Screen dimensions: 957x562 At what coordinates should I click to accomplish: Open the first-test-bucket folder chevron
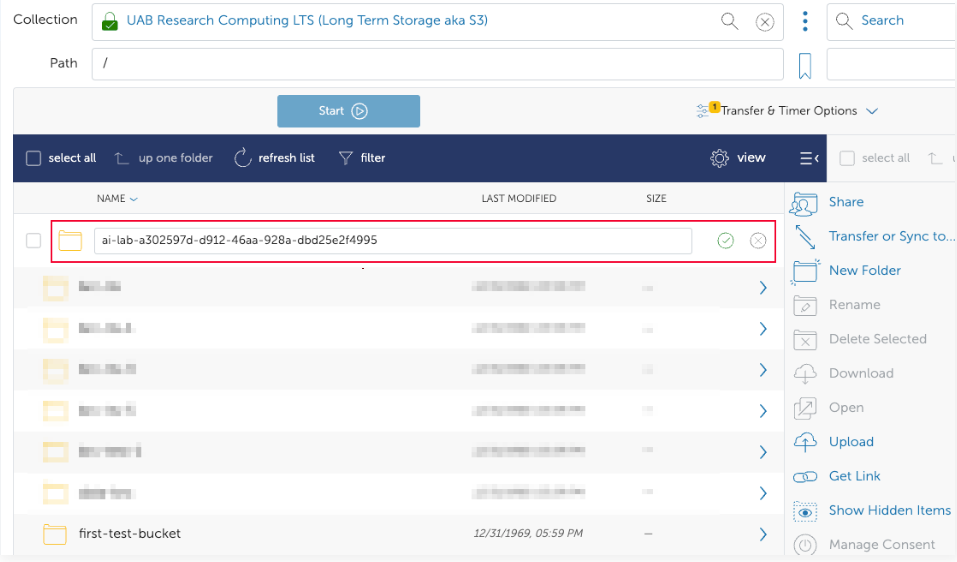[x=763, y=534]
